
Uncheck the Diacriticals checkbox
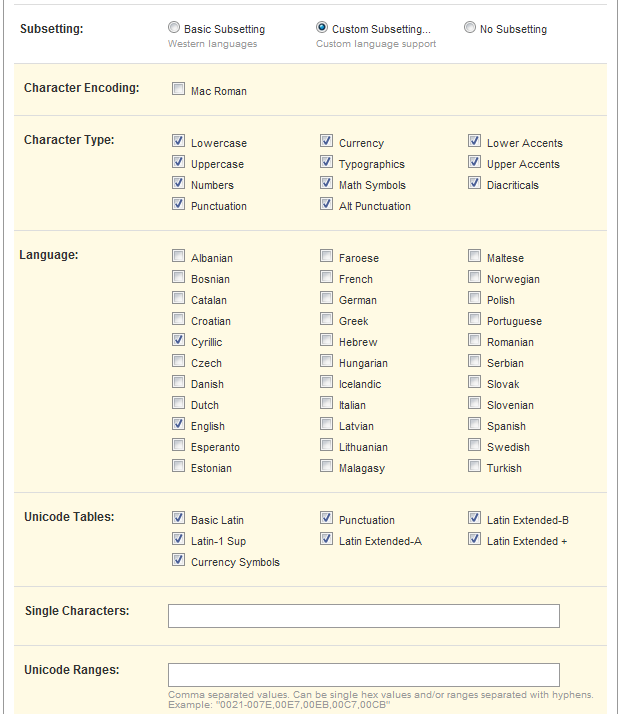pos(474,184)
